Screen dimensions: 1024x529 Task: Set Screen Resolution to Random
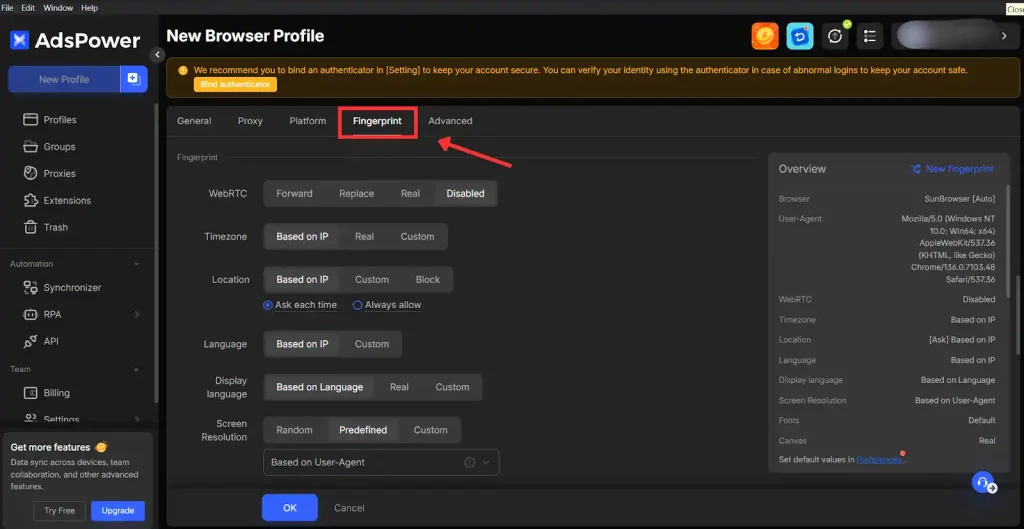point(294,430)
